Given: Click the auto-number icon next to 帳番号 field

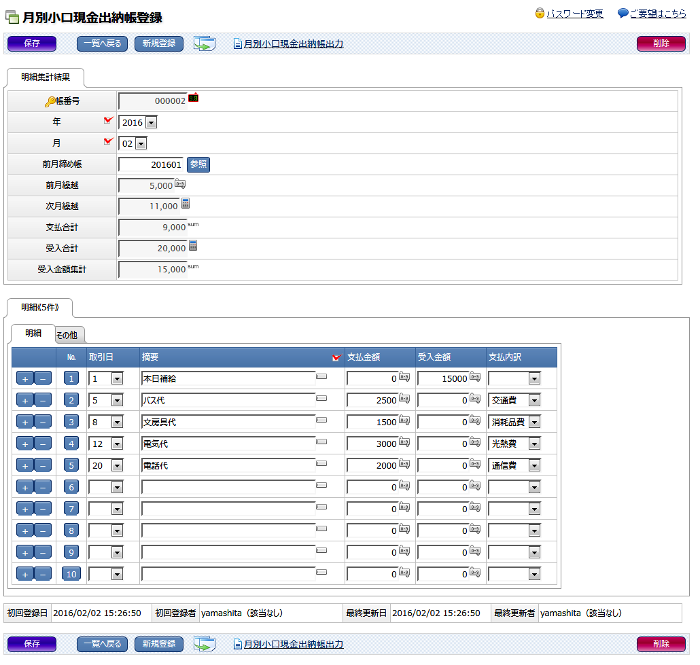Looking at the screenshot, I should [193, 98].
